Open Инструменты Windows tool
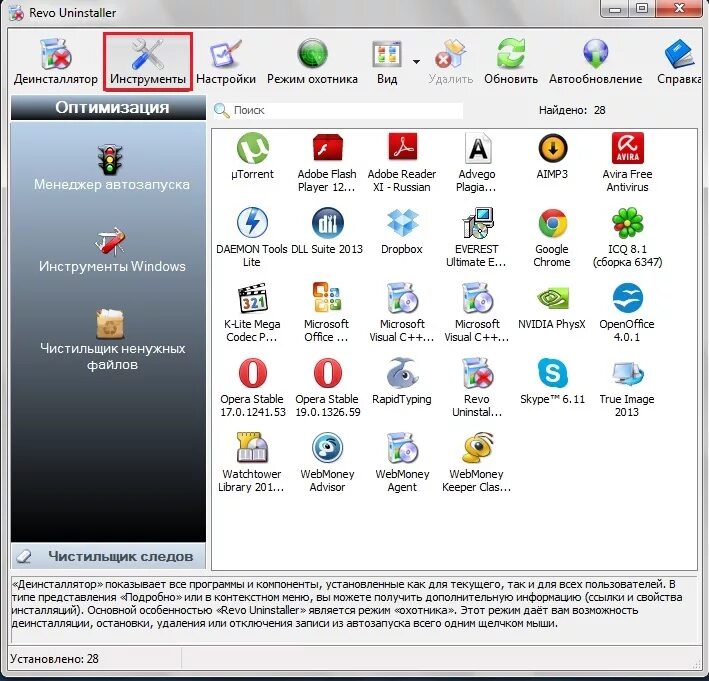The image size is (709, 681). tap(112, 250)
